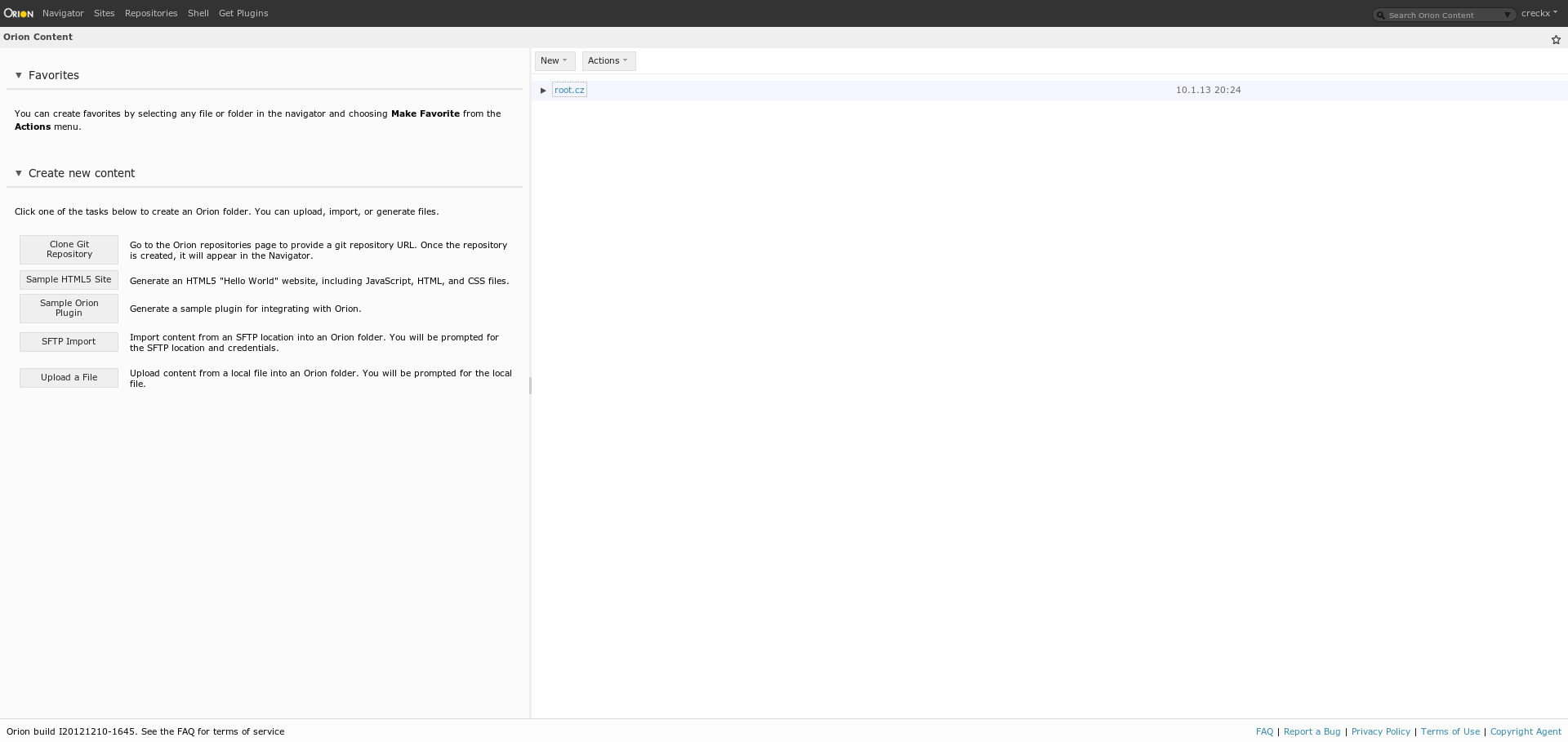Screen dimensions: 1568x742
Task: Open the Copyright Agent link
Action: point(1526,731)
